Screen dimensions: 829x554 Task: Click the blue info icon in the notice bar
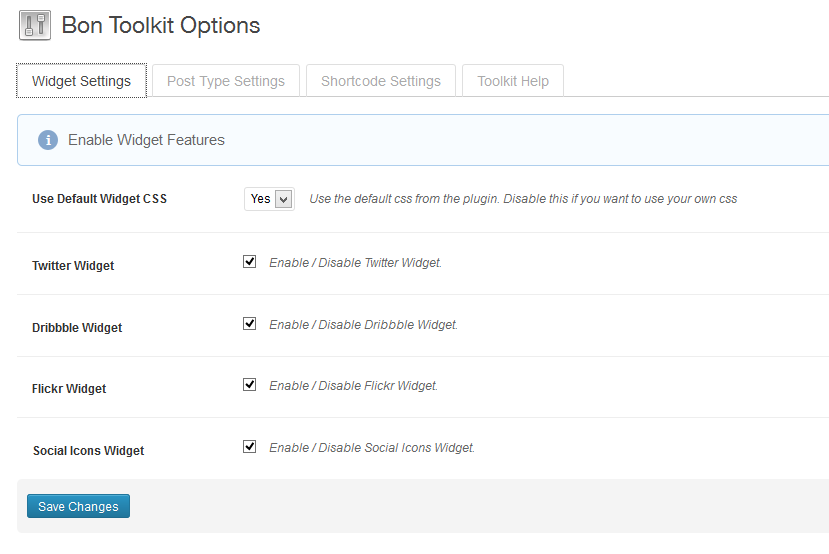coord(47,140)
